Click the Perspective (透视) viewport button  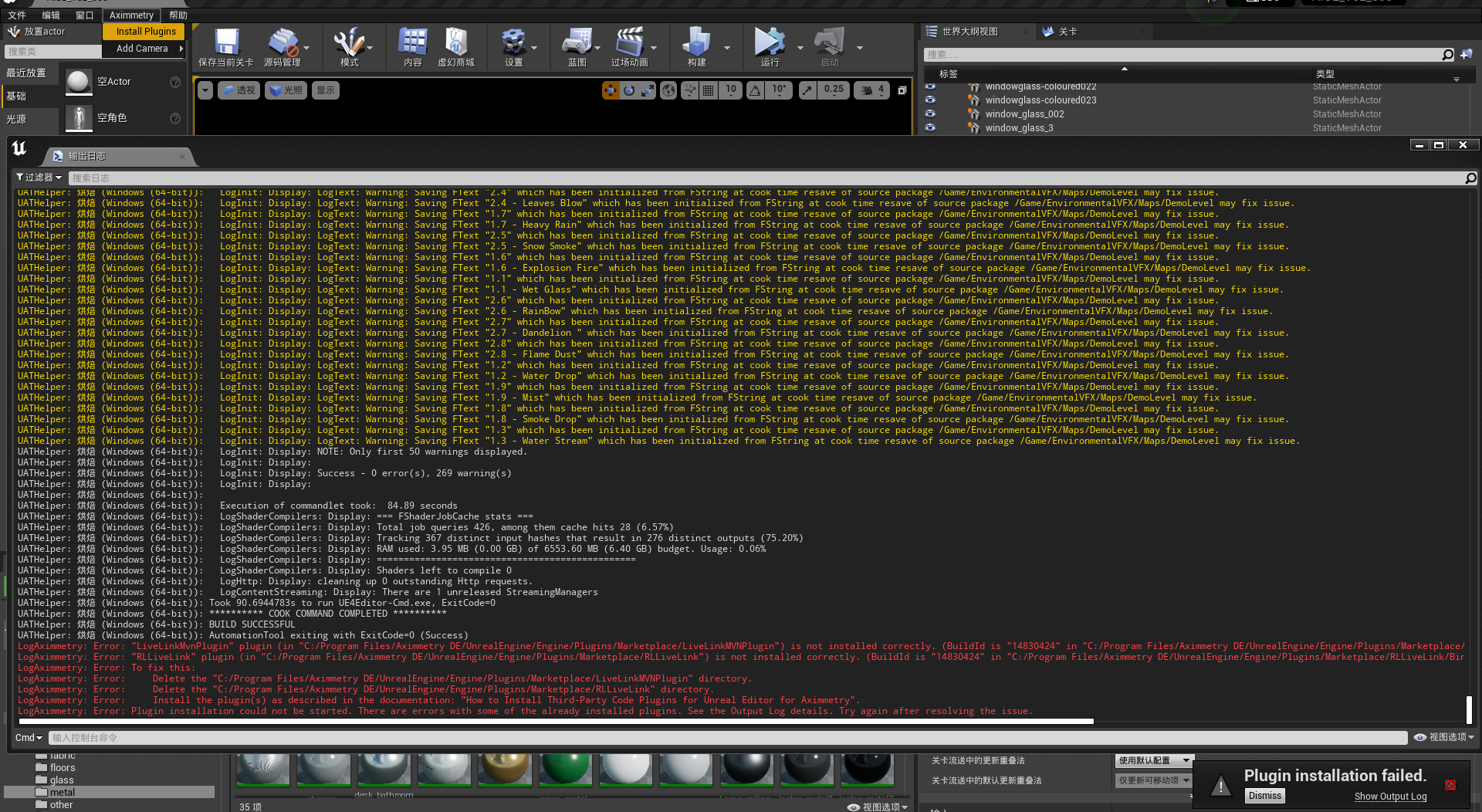tap(239, 90)
